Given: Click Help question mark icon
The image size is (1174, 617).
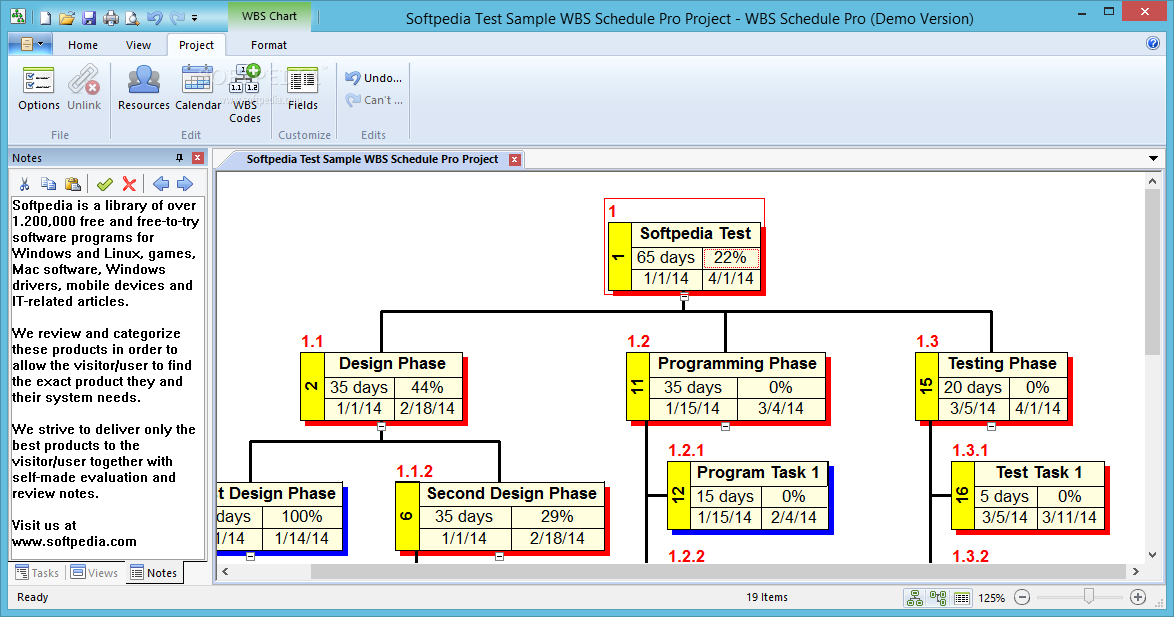Looking at the screenshot, I should click(1153, 43).
